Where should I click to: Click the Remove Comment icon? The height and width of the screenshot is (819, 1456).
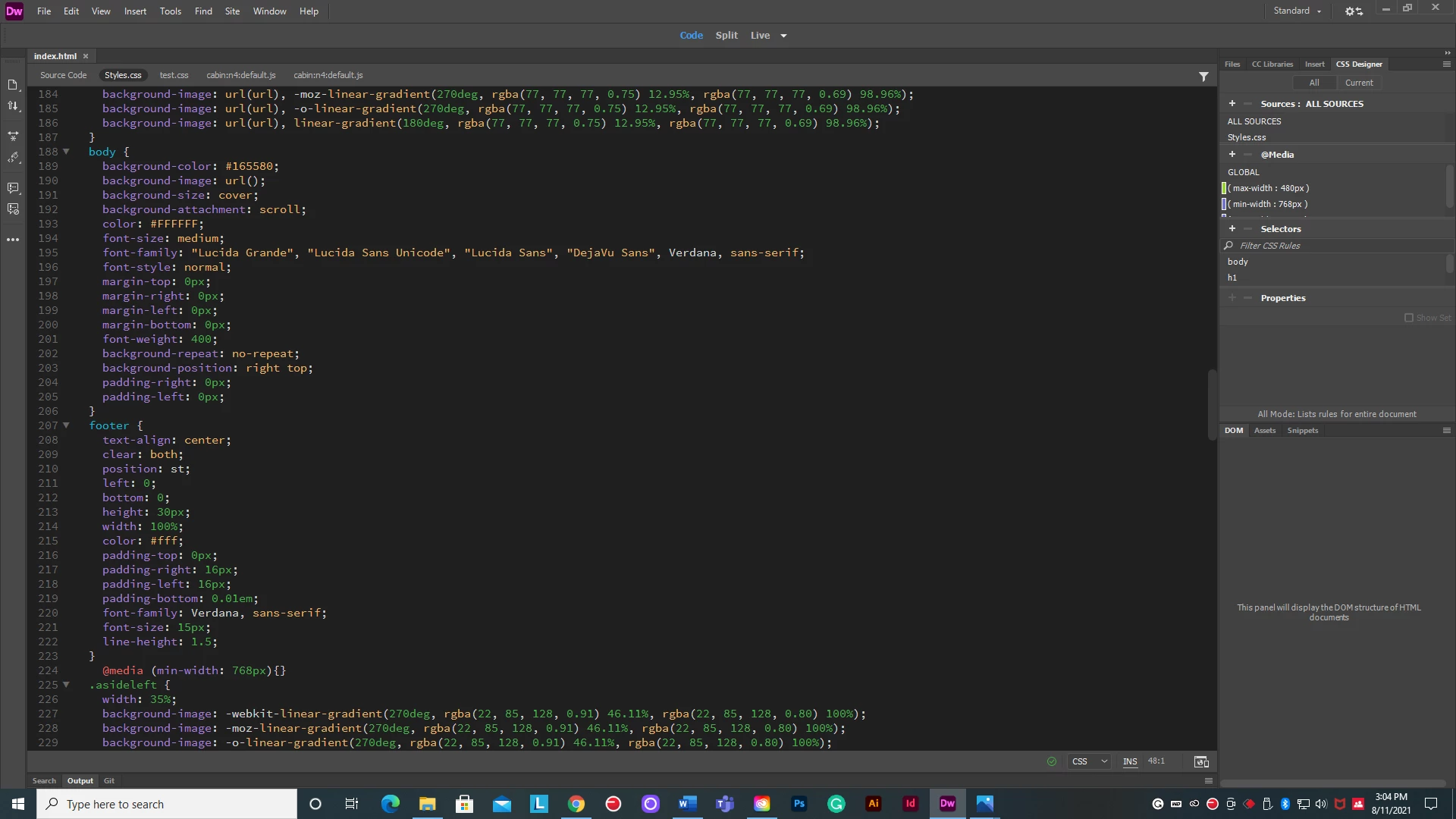click(x=13, y=209)
